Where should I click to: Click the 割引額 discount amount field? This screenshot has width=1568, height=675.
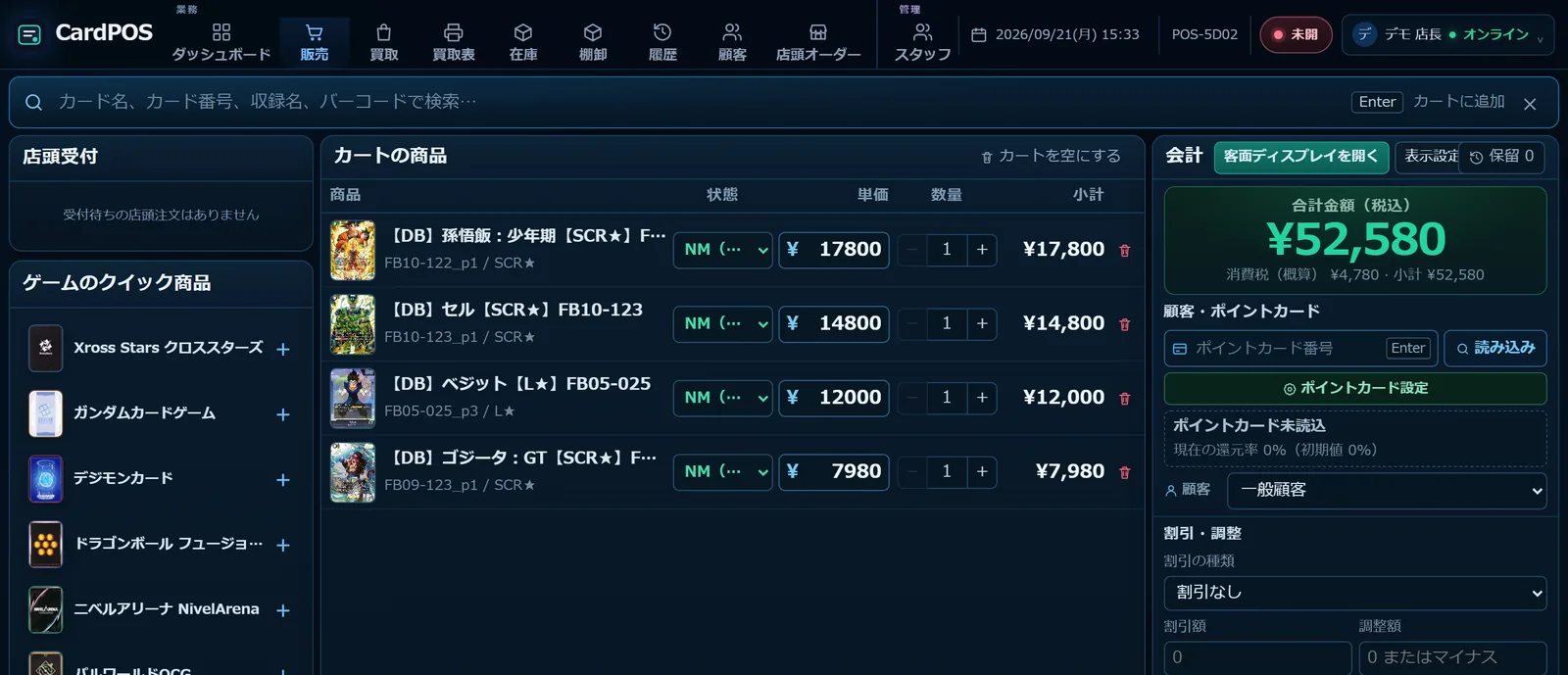click(x=1257, y=657)
